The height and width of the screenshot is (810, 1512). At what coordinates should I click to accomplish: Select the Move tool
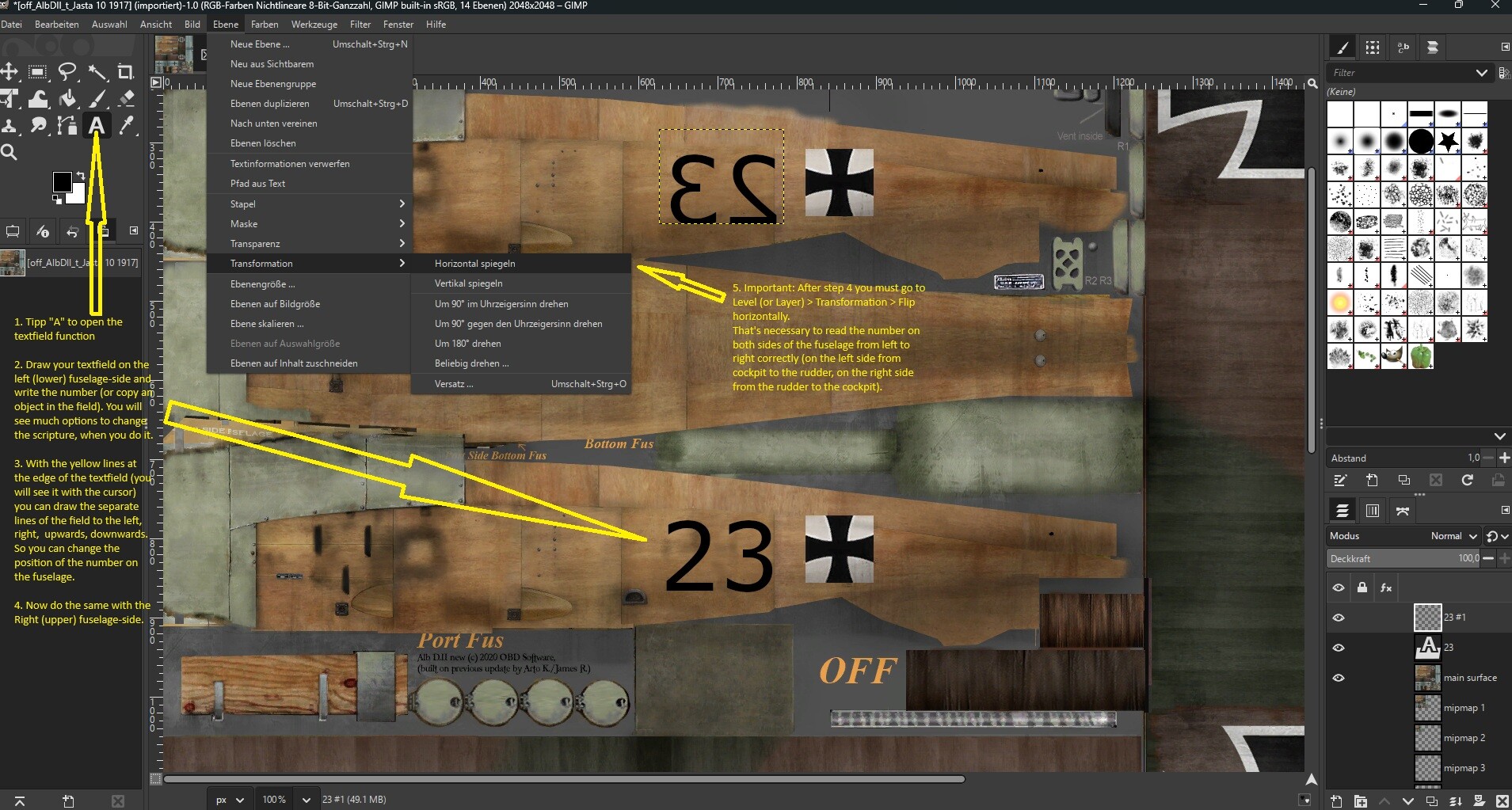click(x=10, y=72)
